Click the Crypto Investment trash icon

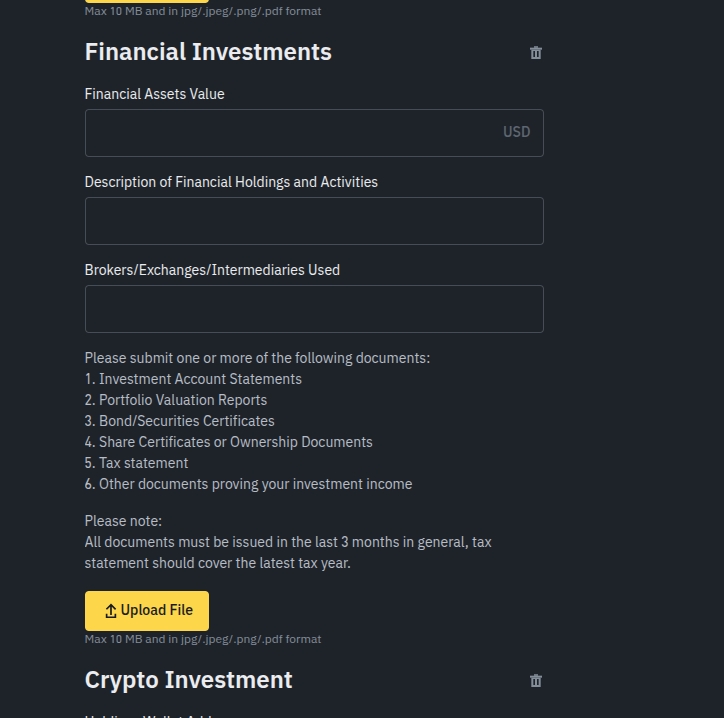536,681
